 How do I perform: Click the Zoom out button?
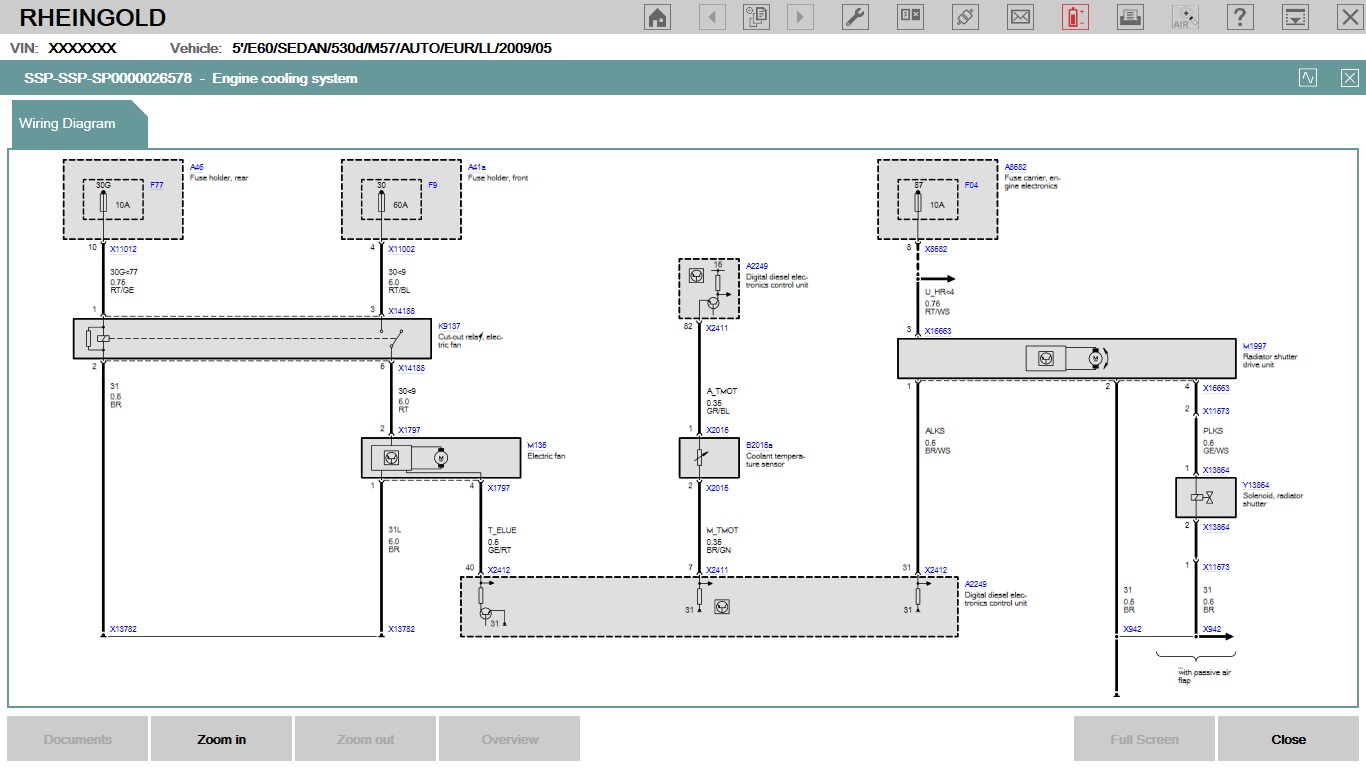pos(366,740)
